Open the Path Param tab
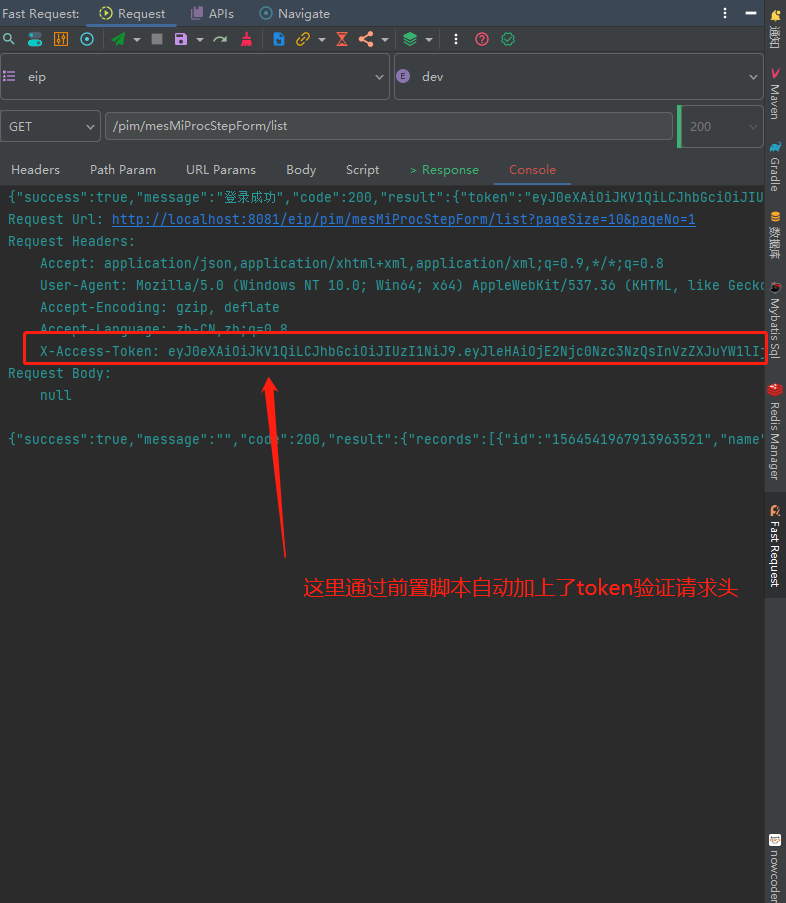This screenshot has width=786, height=903. (x=123, y=170)
